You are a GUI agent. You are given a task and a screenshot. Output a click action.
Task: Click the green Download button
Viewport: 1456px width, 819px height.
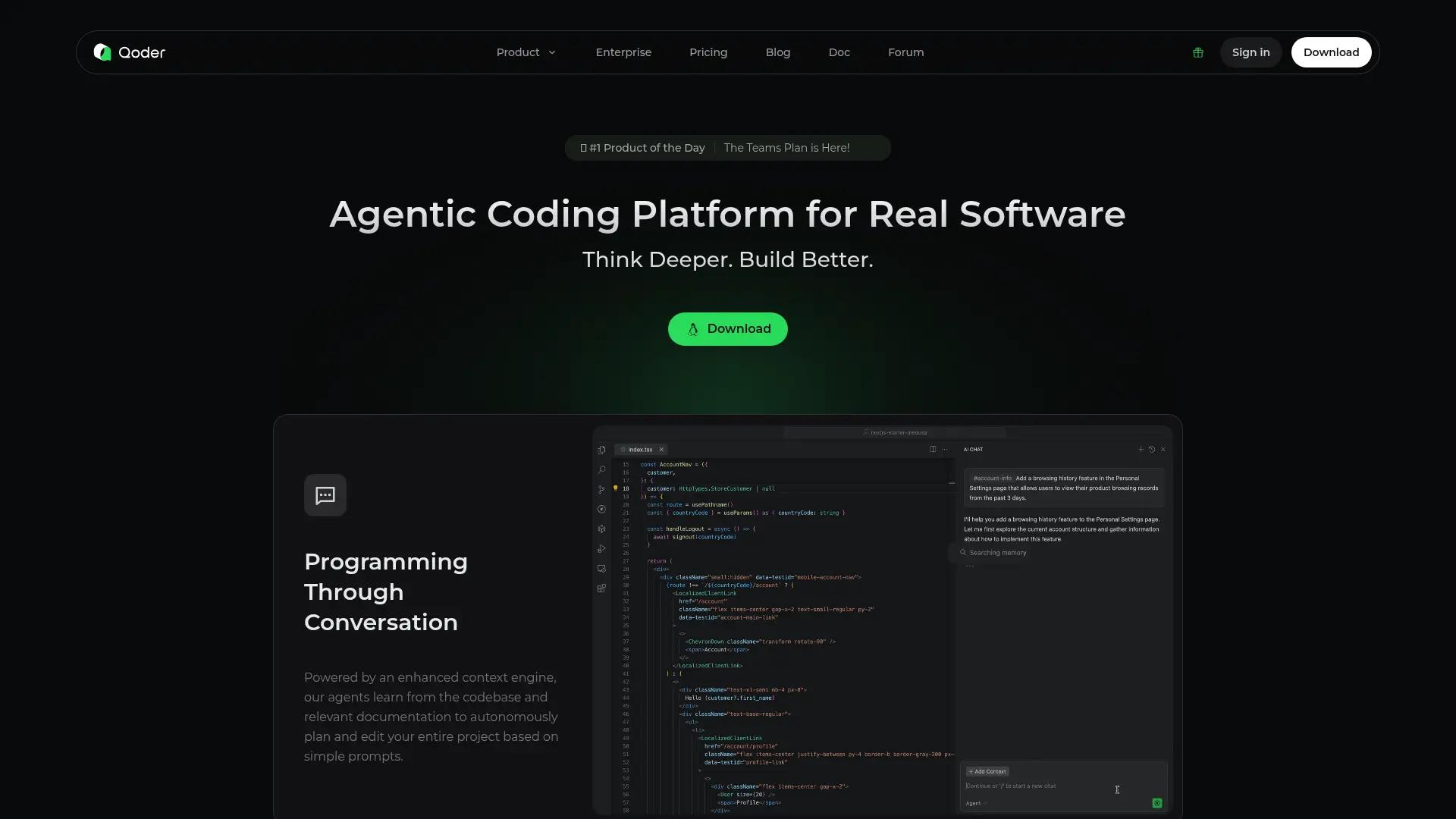click(x=727, y=328)
